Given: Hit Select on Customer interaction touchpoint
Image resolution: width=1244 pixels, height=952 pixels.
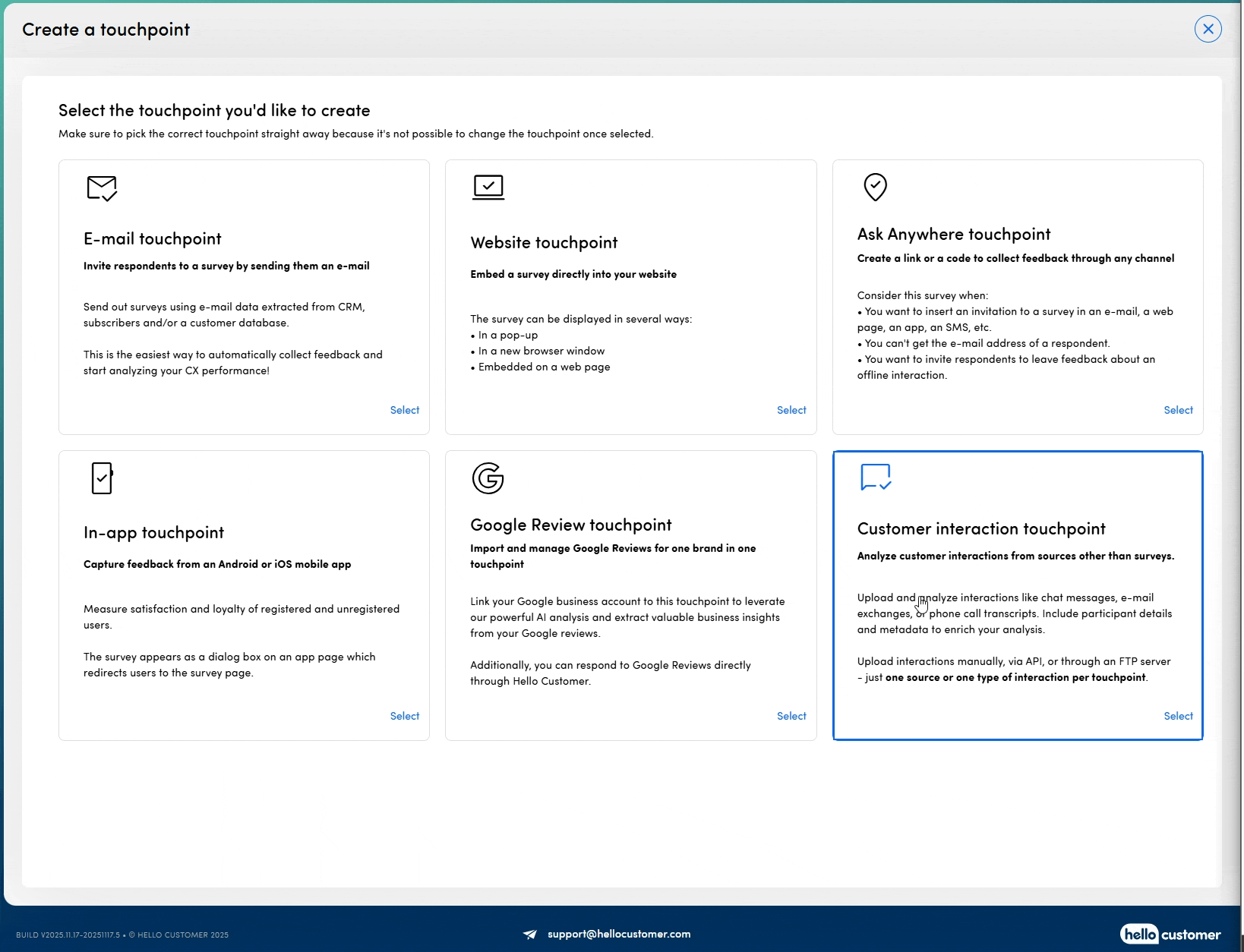Looking at the screenshot, I should tap(1178, 716).
